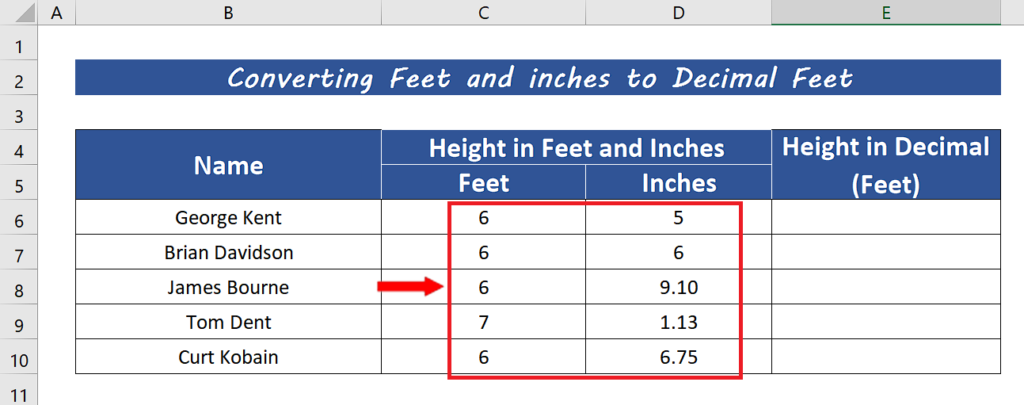Viewport: 1024px width, 405px height.
Task: Select the 'Brian Davidson' cell
Action: pyautogui.click(x=228, y=251)
